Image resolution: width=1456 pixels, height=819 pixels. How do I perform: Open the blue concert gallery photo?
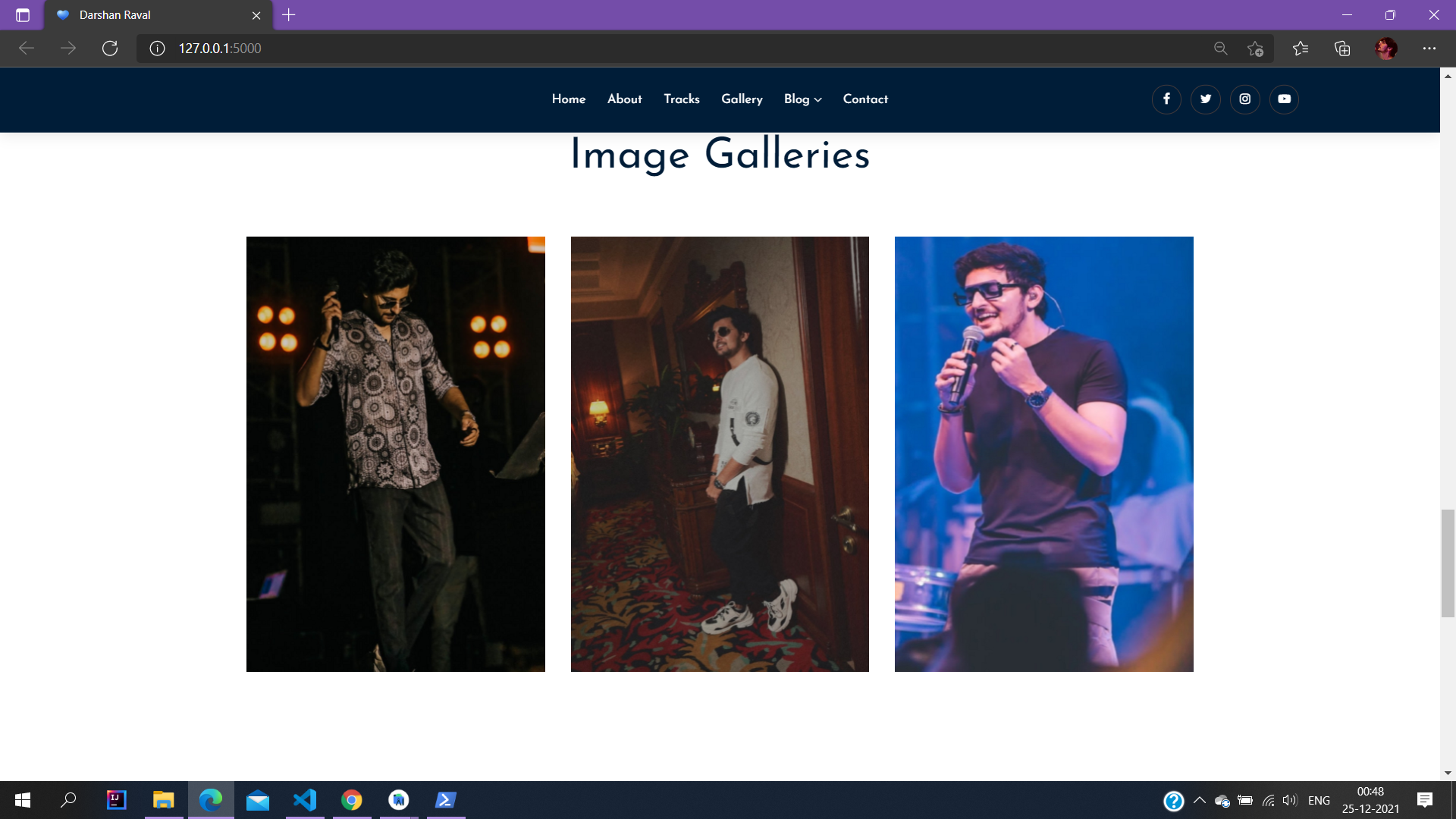[1043, 453]
